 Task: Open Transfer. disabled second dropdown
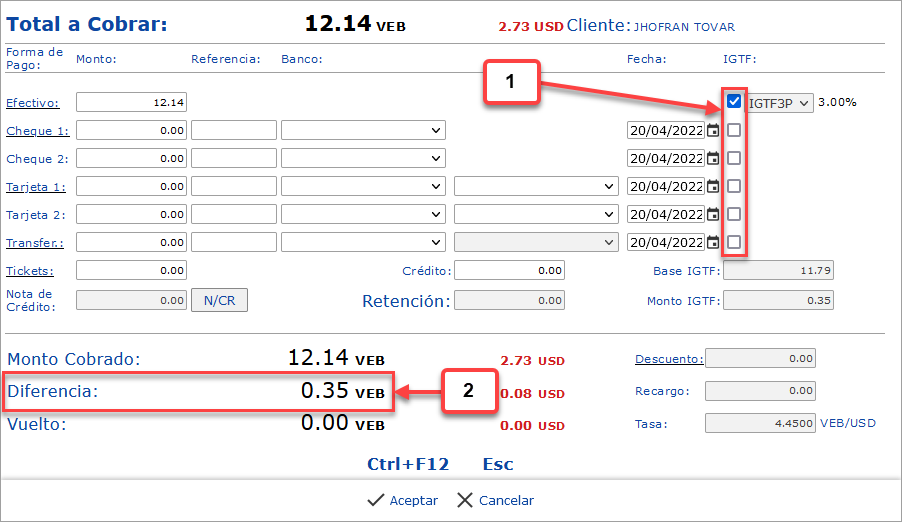pos(536,242)
